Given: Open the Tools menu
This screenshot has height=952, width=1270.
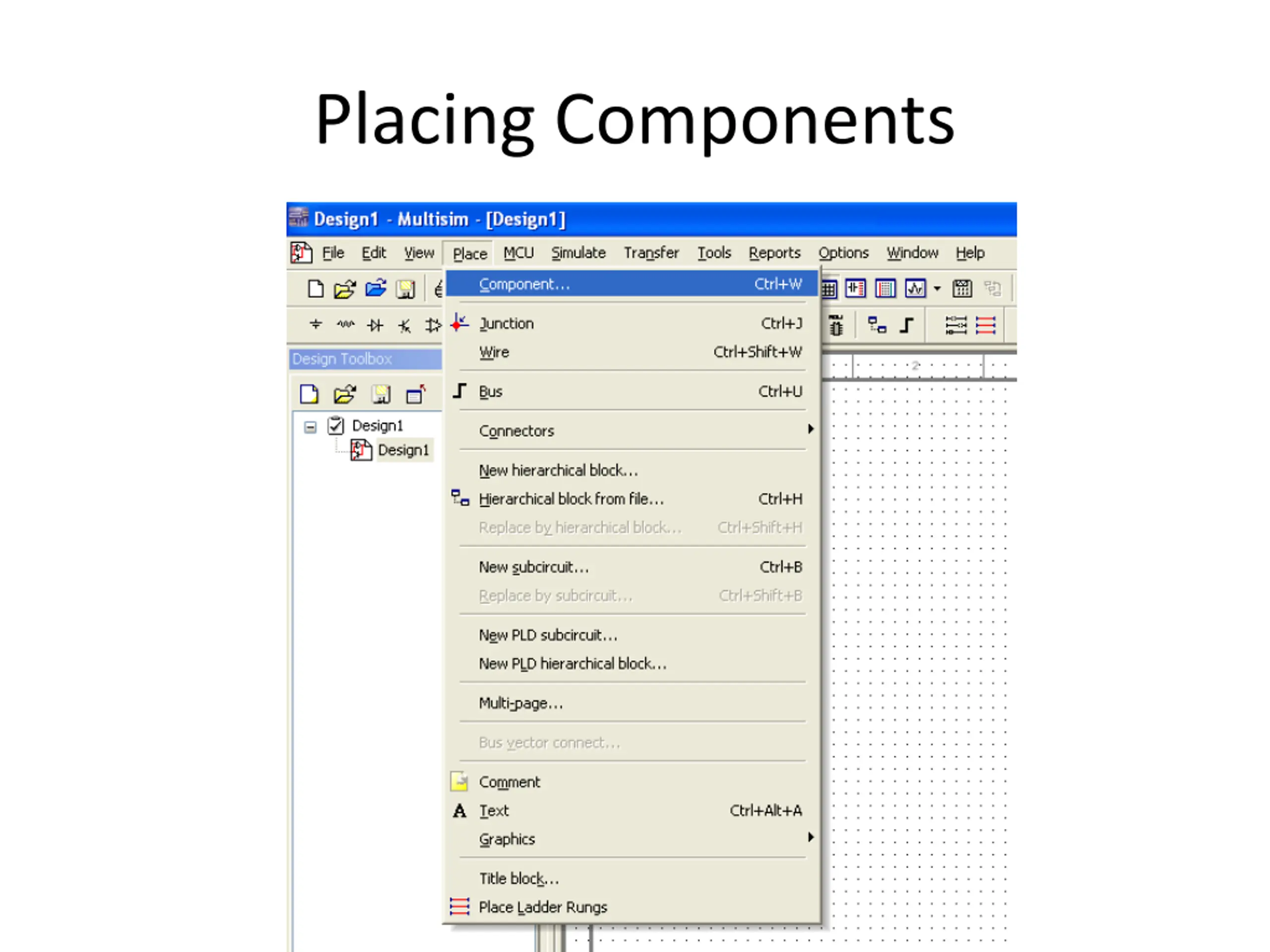Looking at the screenshot, I should (714, 252).
